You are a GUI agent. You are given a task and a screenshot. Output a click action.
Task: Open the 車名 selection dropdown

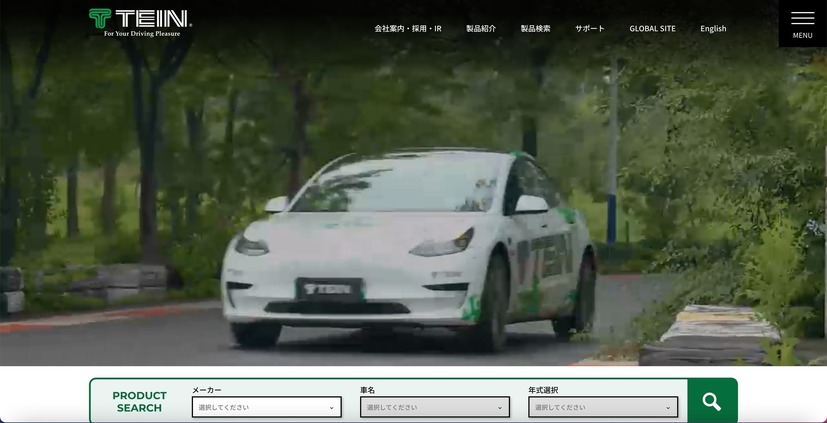point(434,407)
